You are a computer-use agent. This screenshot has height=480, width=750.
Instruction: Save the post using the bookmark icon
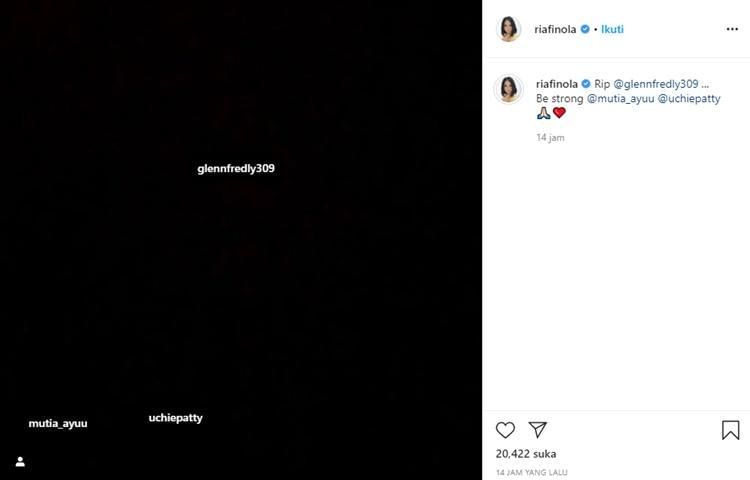point(730,430)
